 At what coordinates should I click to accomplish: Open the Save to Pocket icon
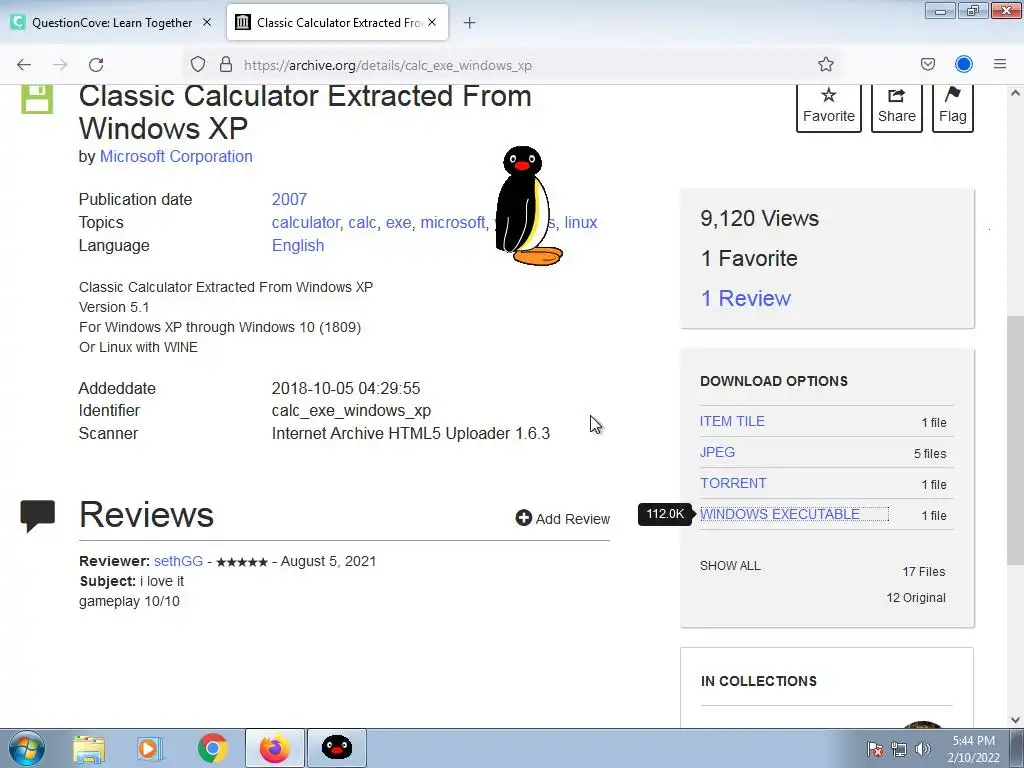coord(927,64)
